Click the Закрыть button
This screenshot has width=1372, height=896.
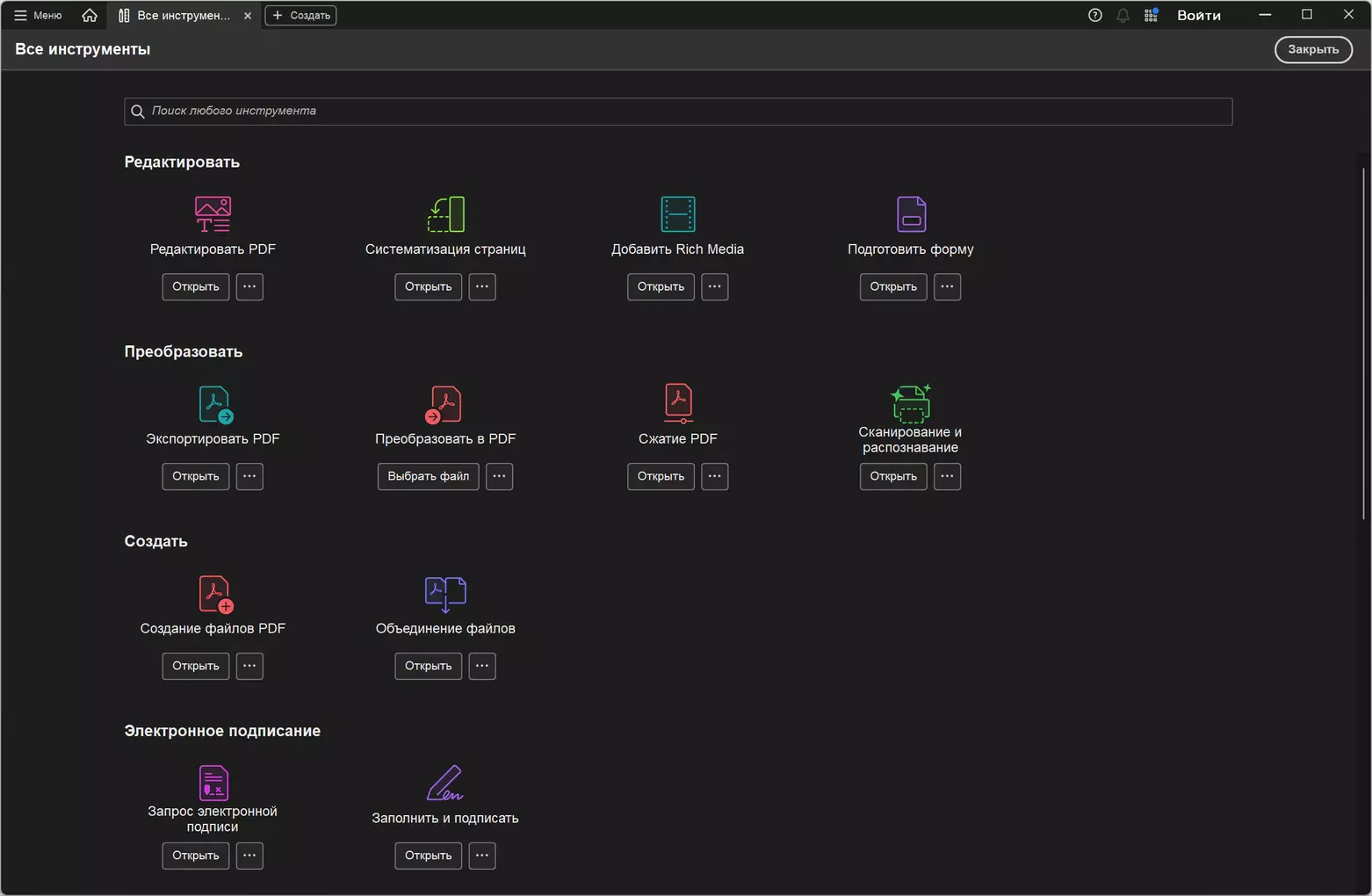point(1313,49)
